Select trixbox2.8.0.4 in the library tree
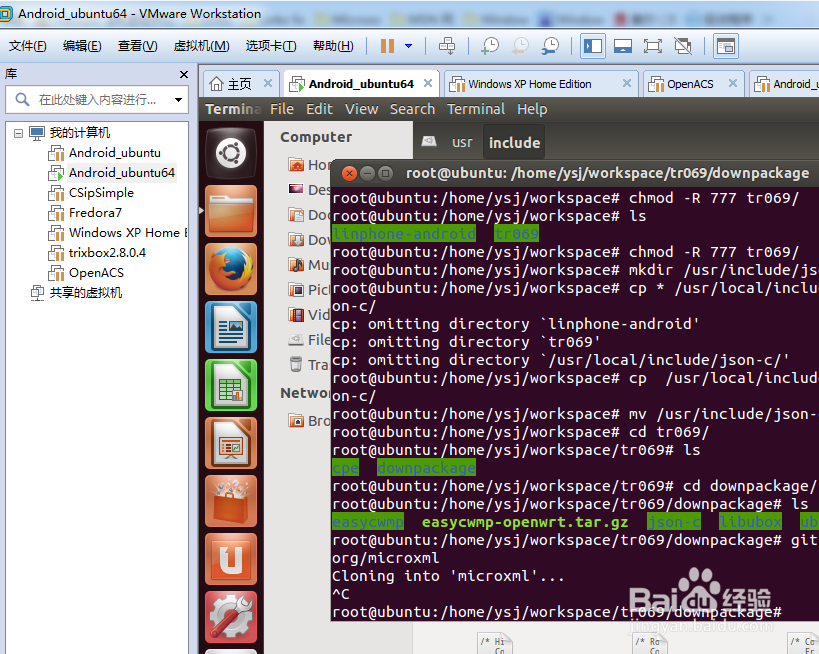The width and height of the screenshot is (819, 654). click(x=107, y=253)
